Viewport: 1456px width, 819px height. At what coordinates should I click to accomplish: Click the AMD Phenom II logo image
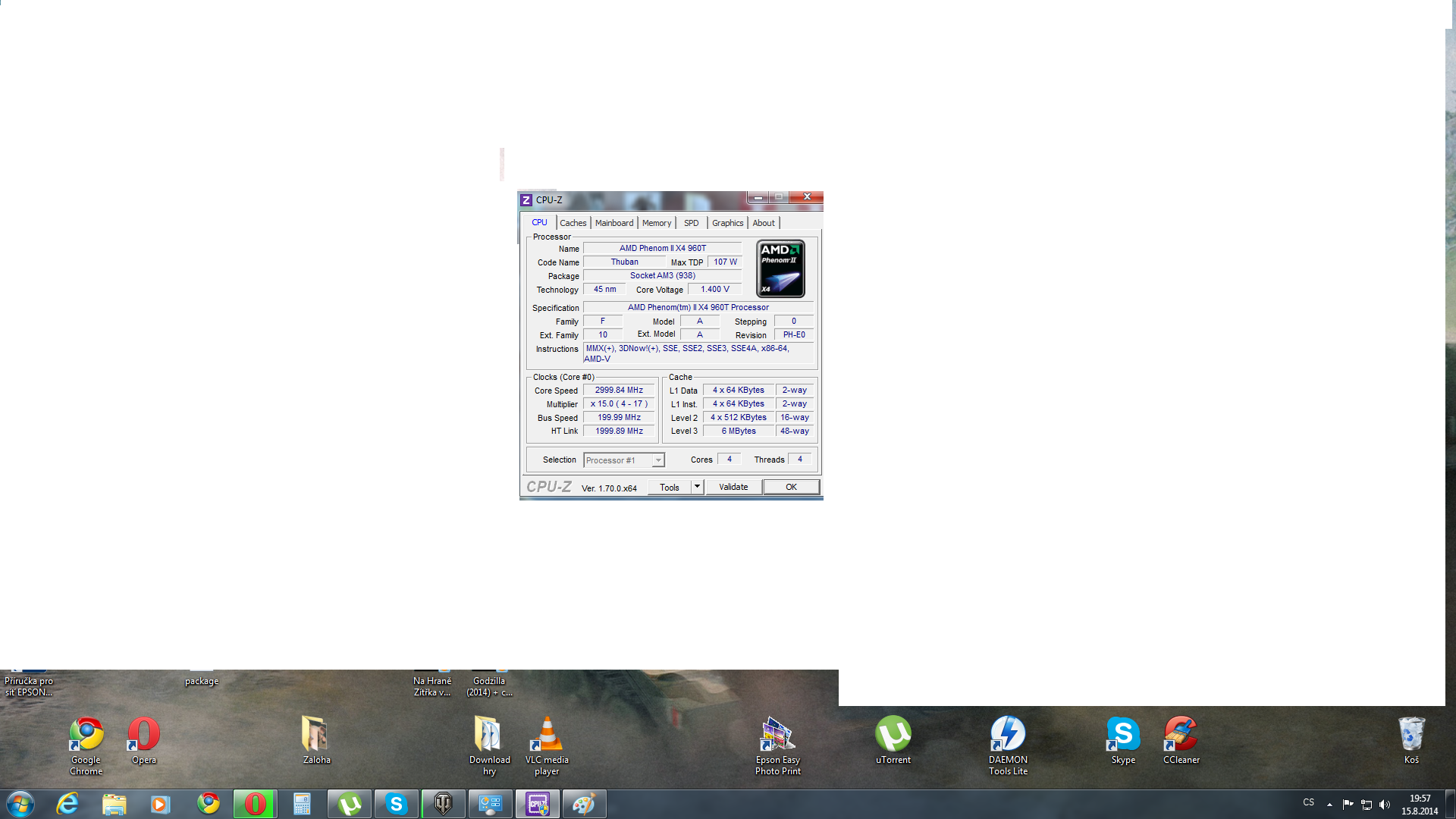pyautogui.click(x=780, y=268)
